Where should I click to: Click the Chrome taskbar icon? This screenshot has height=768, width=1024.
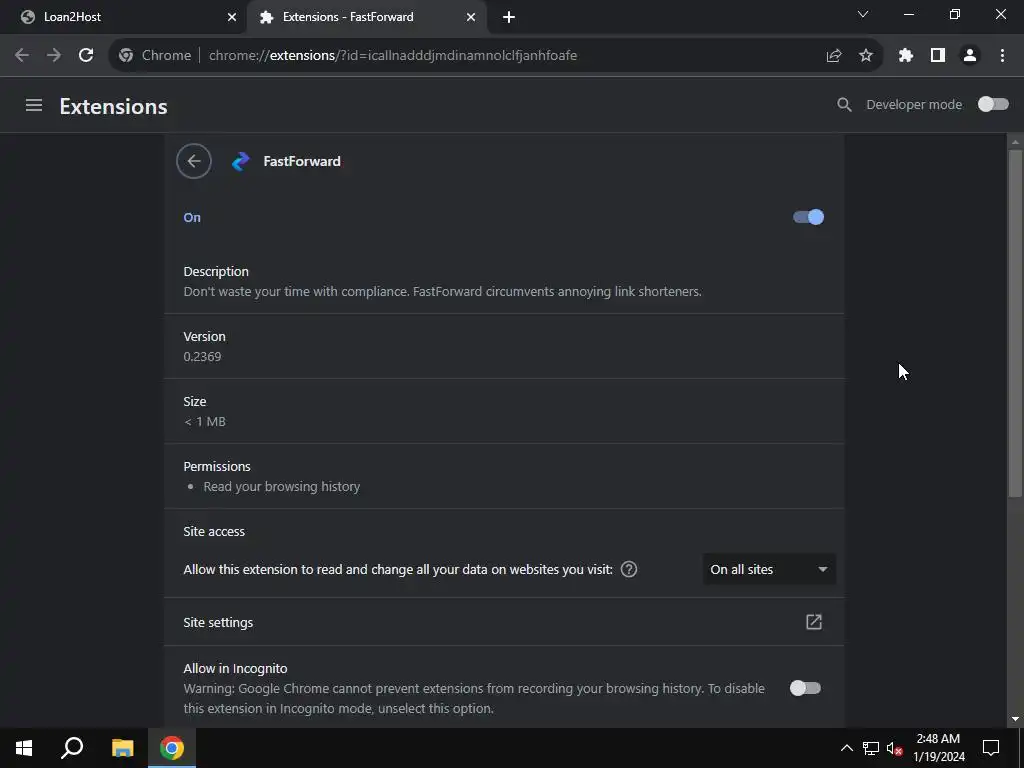[172, 748]
